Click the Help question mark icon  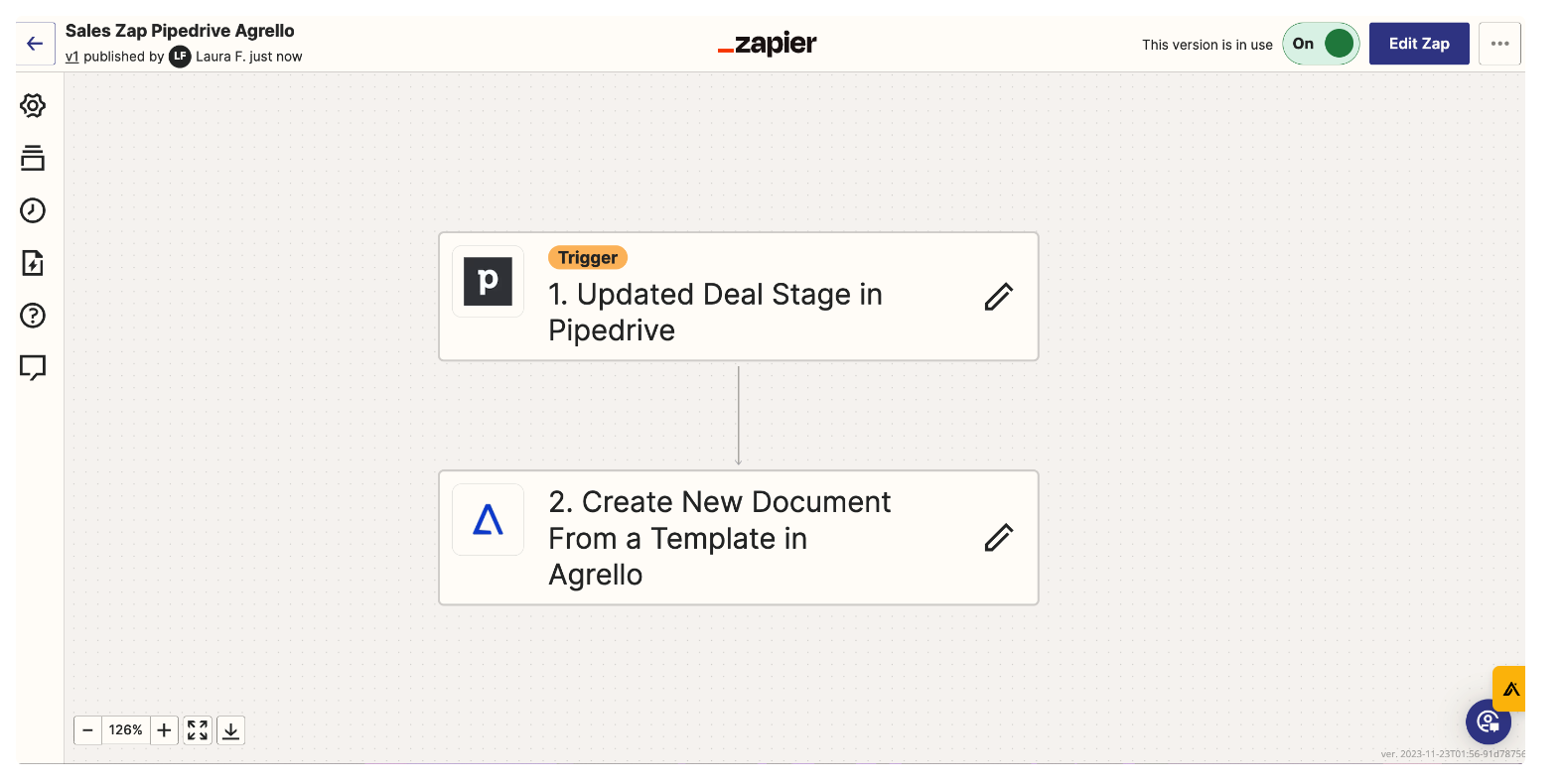pyautogui.click(x=33, y=316)
